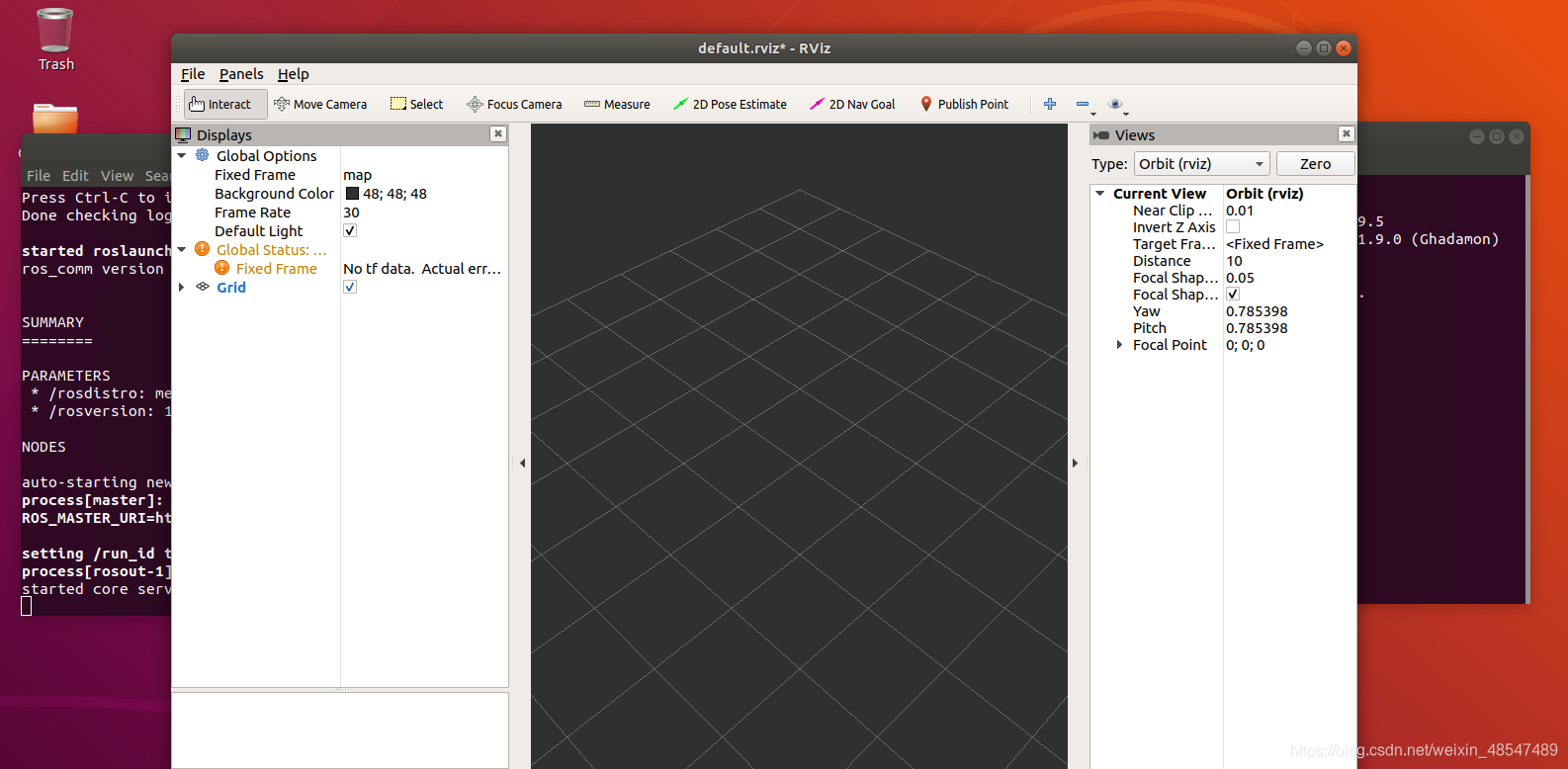Close the Displays panel
The height and width of the screenshot is (769, 1568).
[498, 133]
